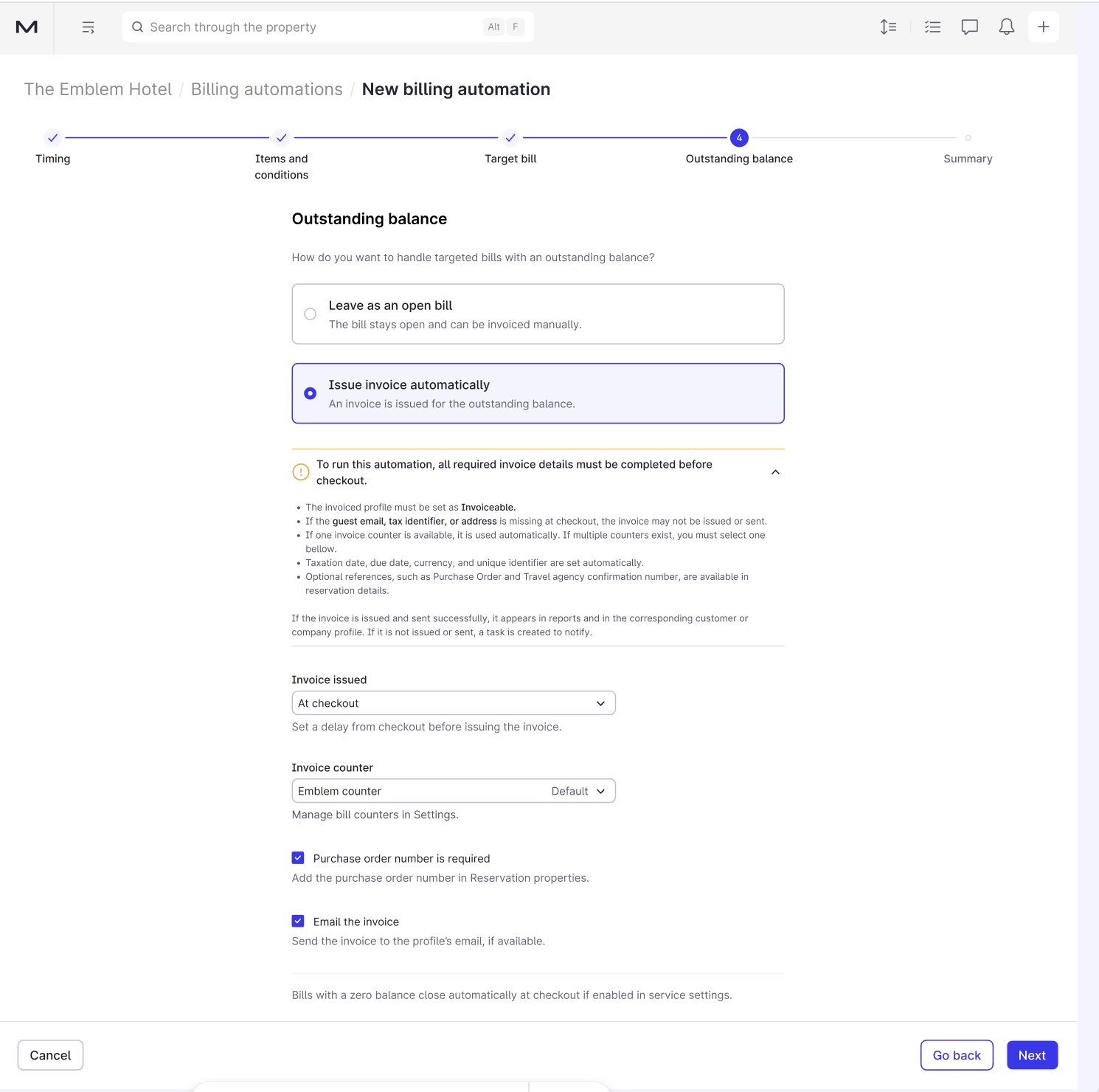Uncheck Email the invoice checkbox
The height and width of the screenshot is (1092, 1099).
(x=298, y=921)
